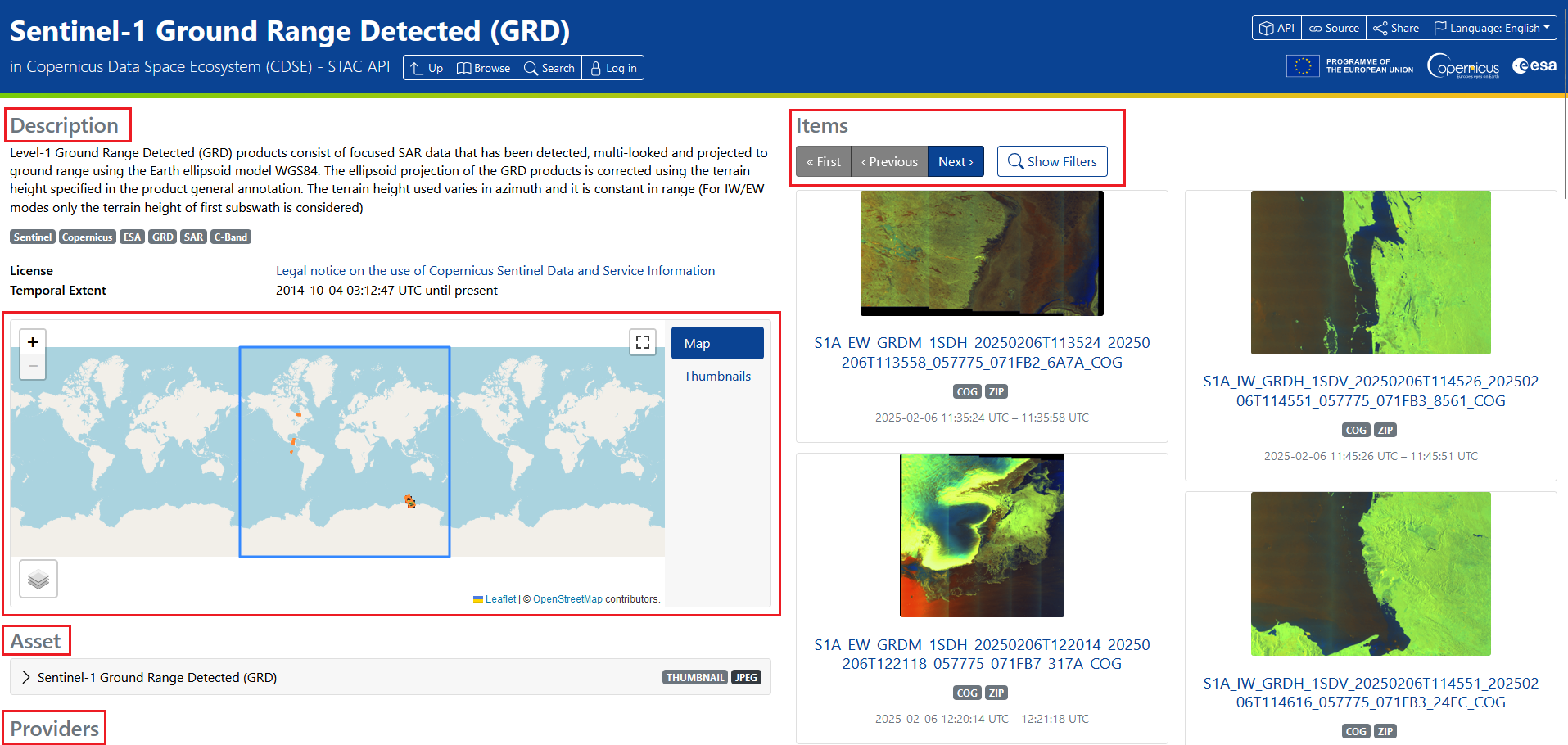Click COG badge under 6A7A_COG item
The width and height of the screenshot is (1568, 745).
point(967,391)
